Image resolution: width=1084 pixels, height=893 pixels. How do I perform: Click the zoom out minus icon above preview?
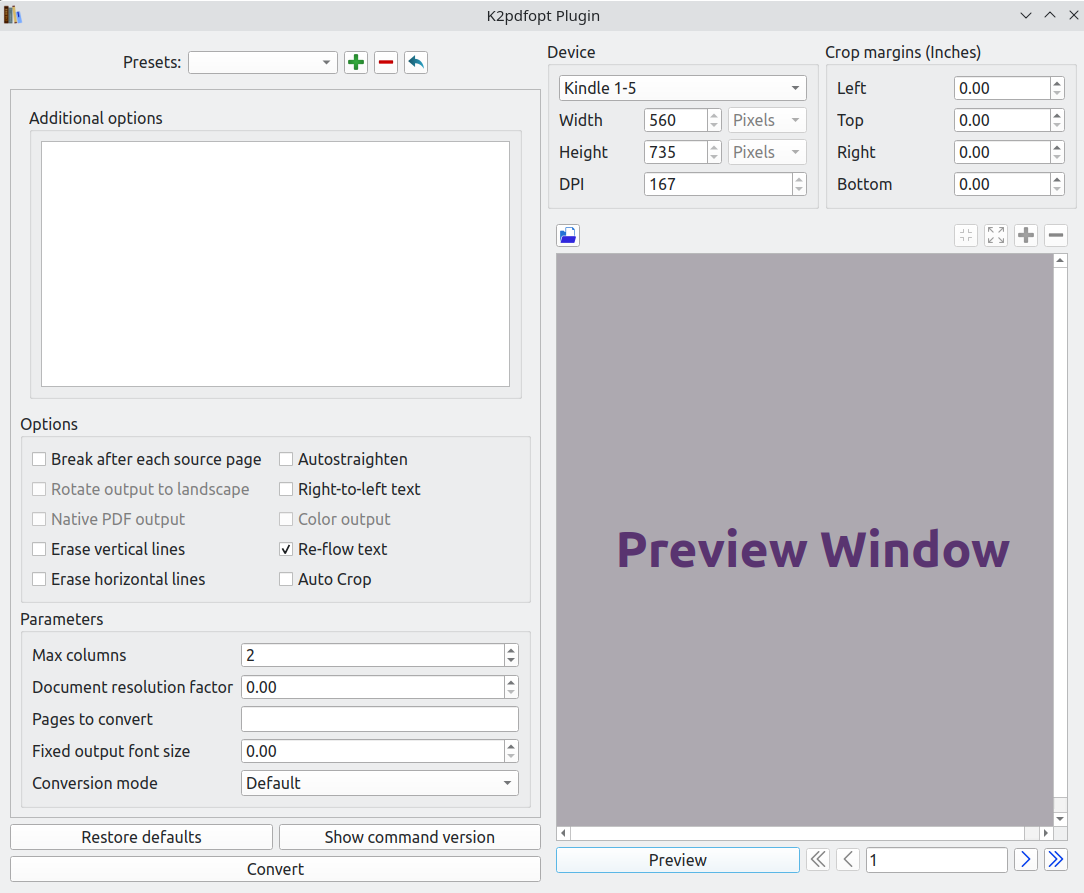point(1056,236)
